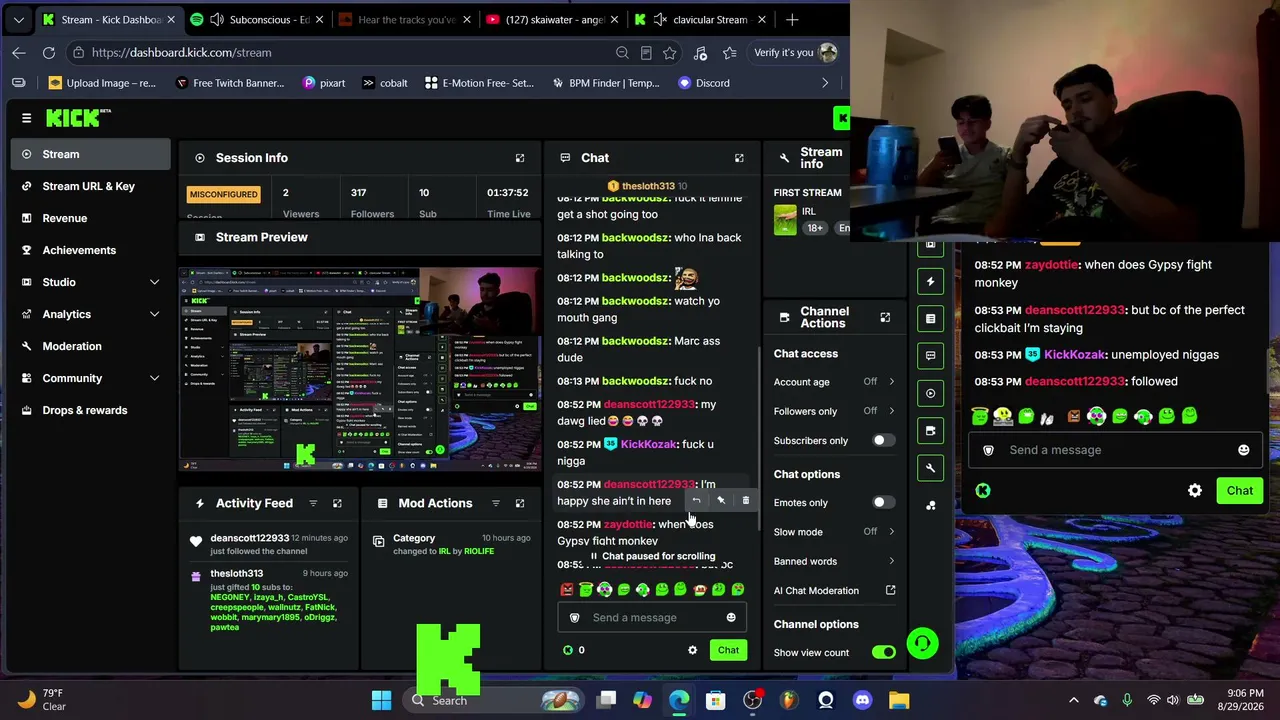
Task: Open Discord from the taskbar
Action: click(863, 700)
